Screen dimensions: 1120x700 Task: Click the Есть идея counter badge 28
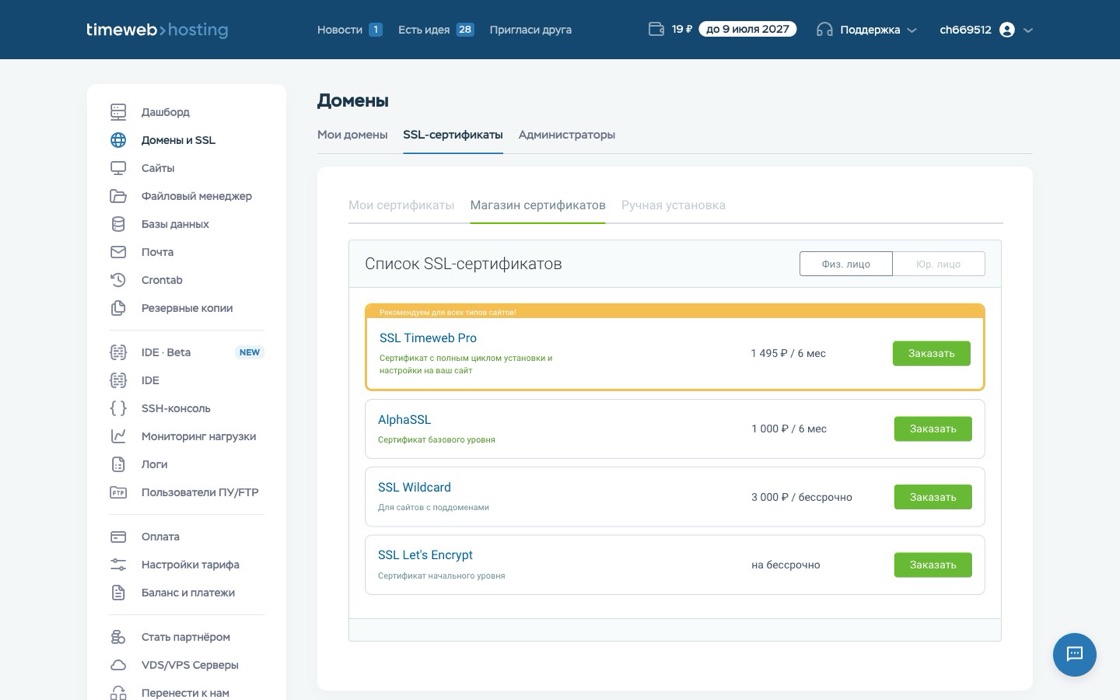(465, 29)
